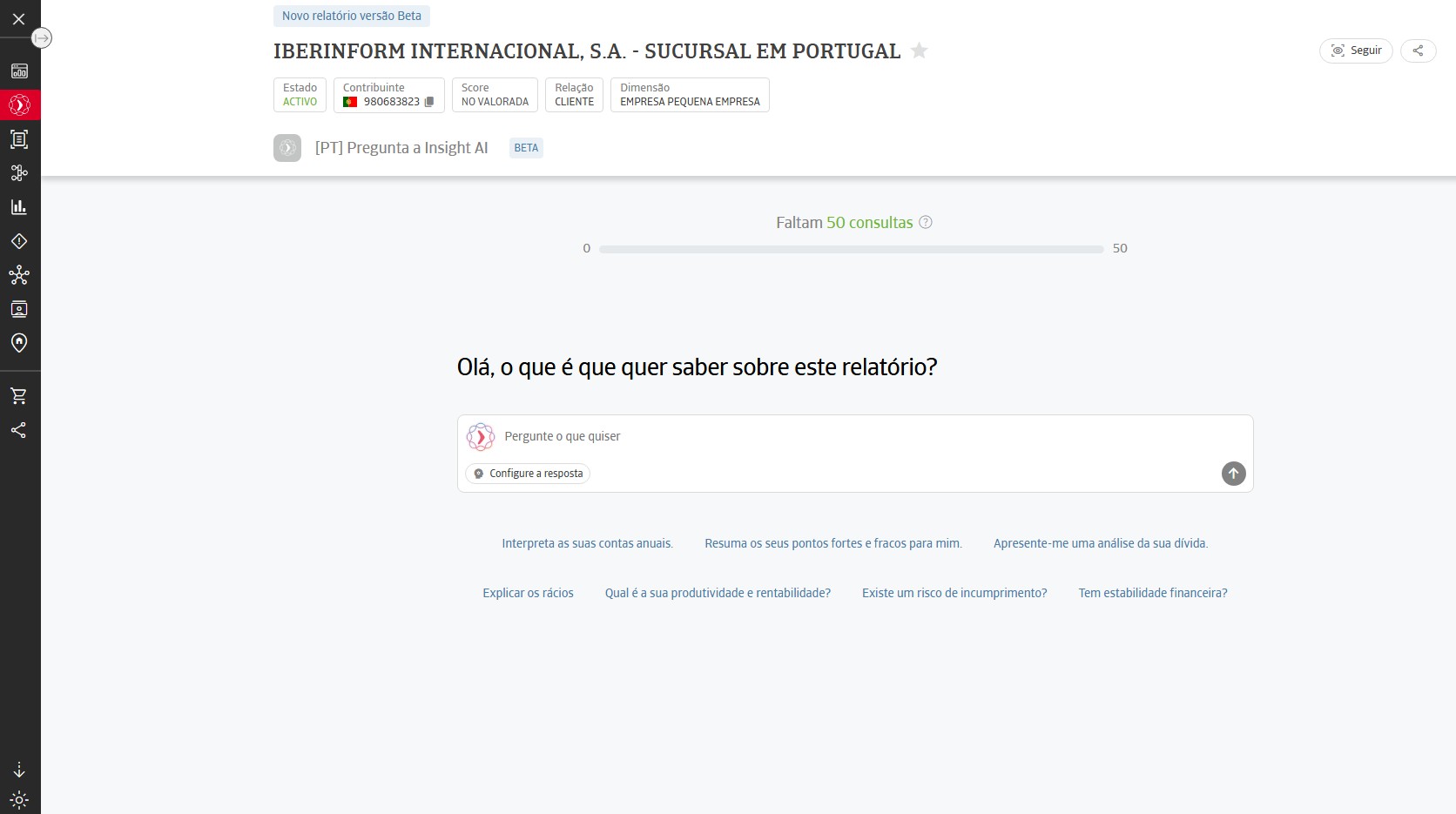
Task: Click the share icon at the sidebar bottom
Action: click(18, 430)
